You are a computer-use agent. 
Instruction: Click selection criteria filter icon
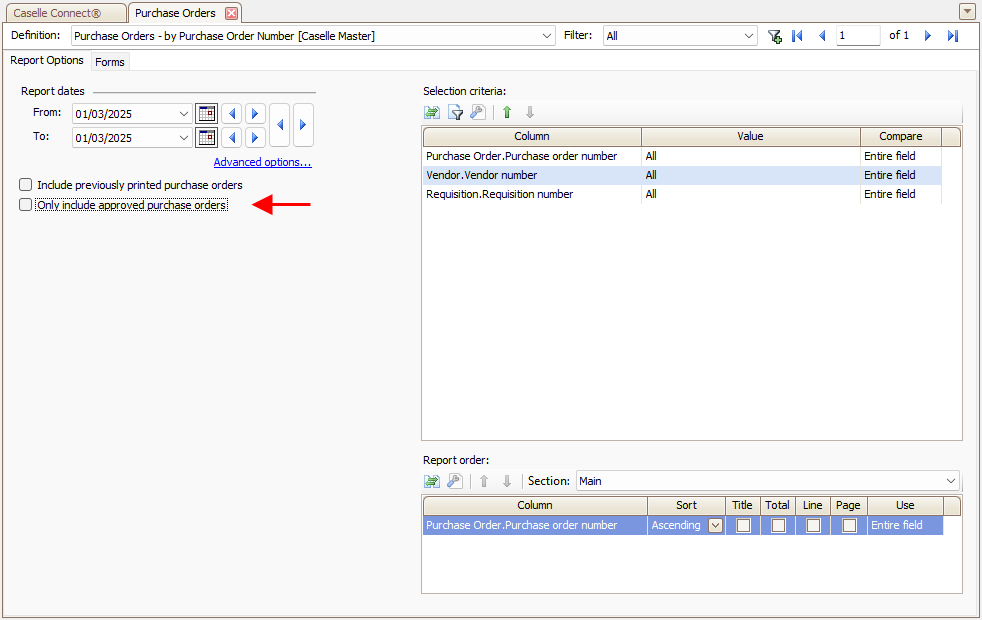click(x=455, y=113)
